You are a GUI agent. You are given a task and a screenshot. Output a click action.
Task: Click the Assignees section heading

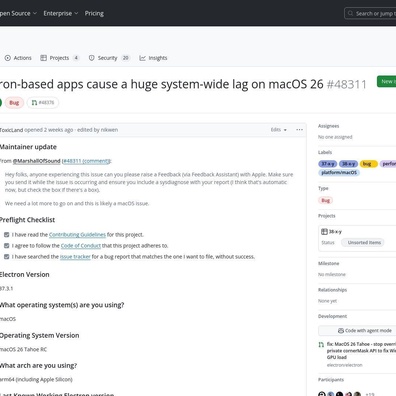pyautogui.click(x=328, y=126)
